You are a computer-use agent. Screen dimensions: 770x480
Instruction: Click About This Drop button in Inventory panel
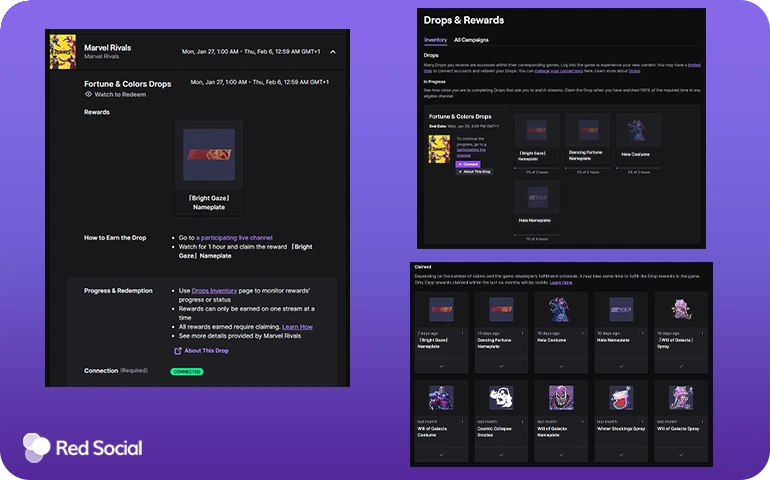474,172
